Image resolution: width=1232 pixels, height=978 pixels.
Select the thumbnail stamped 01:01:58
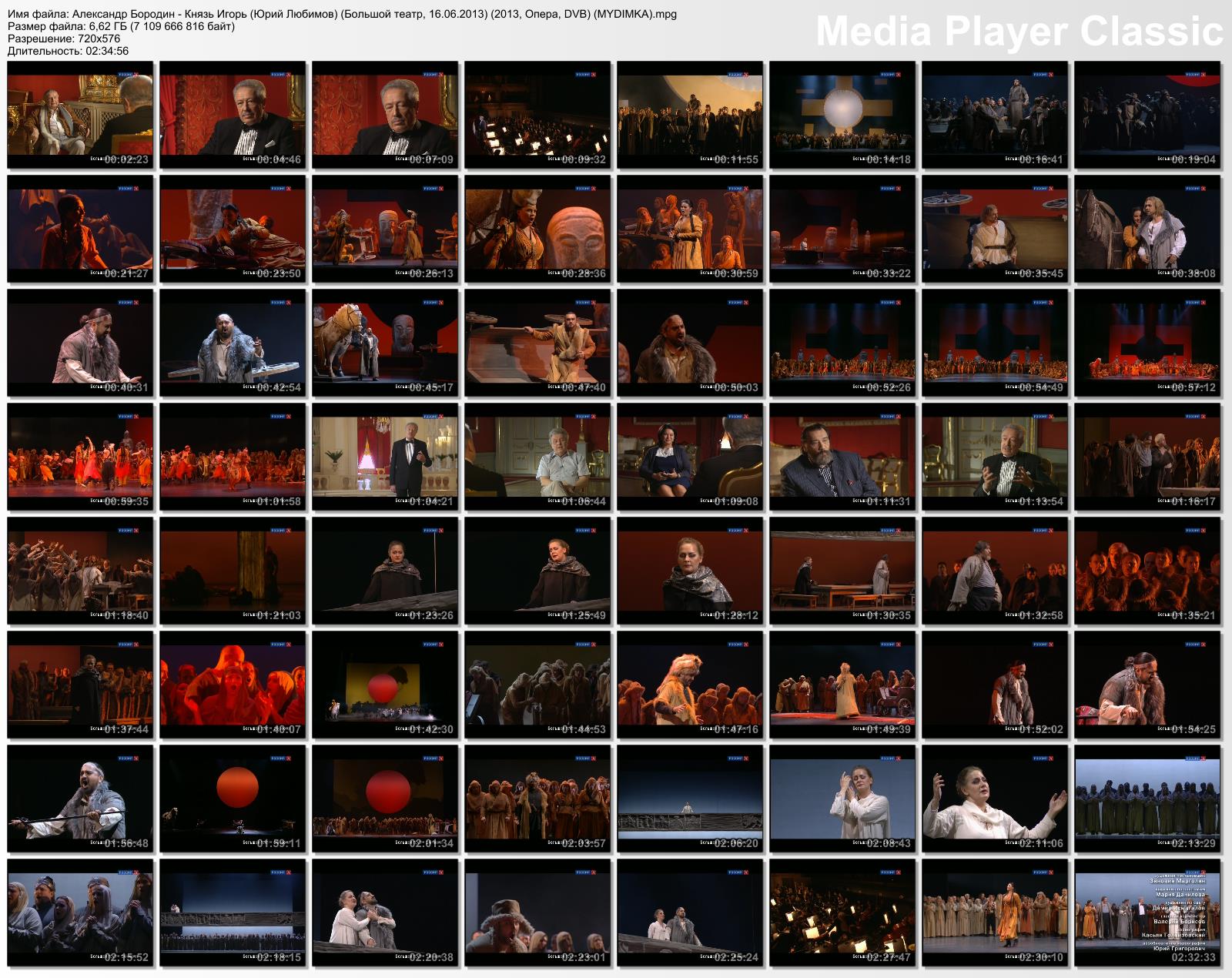click(233, 457)
